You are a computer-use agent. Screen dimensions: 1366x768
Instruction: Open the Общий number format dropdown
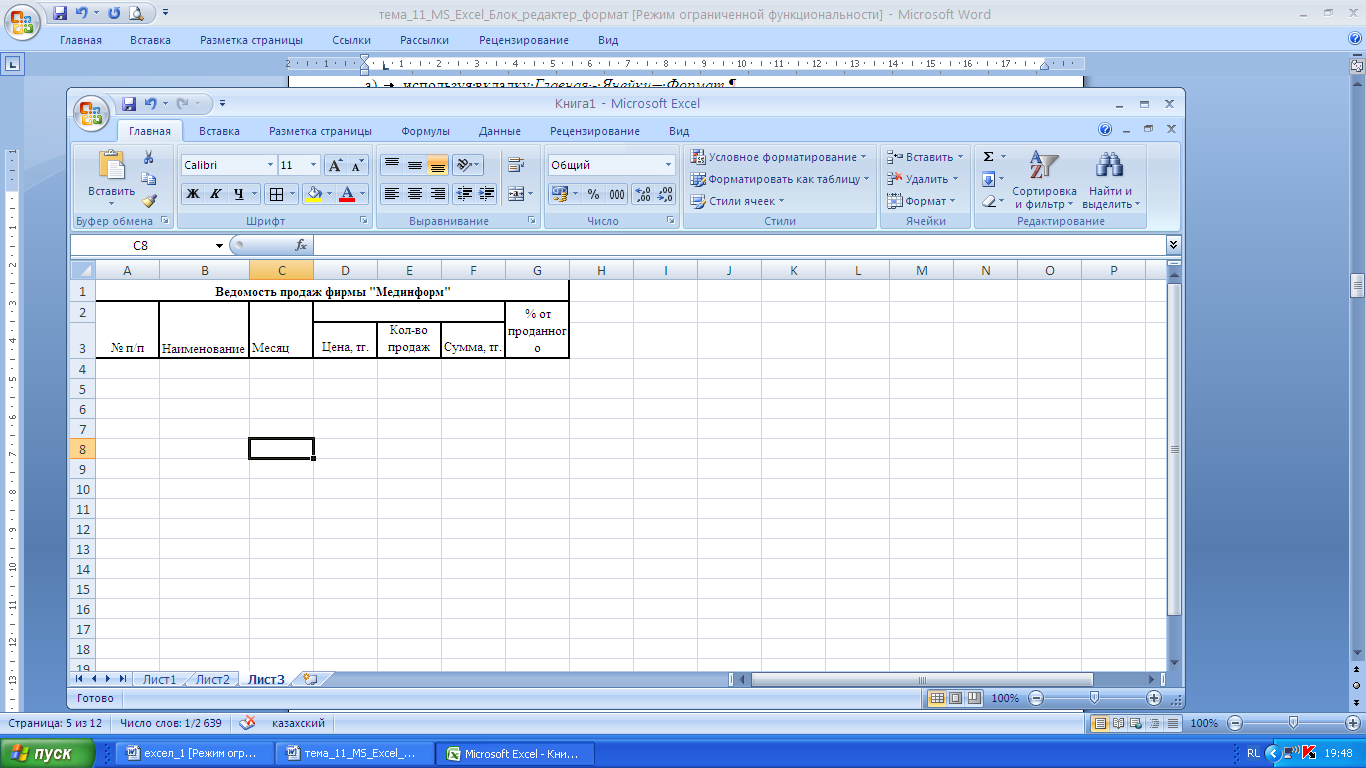pos(668,165)
